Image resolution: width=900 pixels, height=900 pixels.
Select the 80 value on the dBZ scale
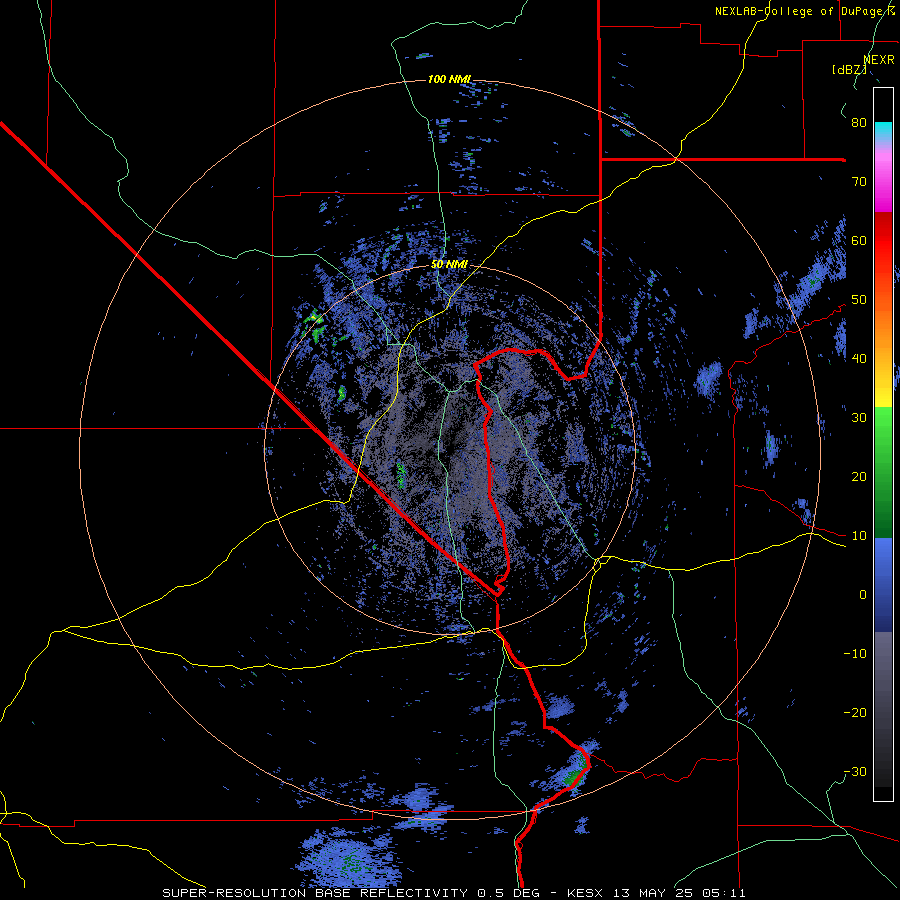tap(859, 123)
